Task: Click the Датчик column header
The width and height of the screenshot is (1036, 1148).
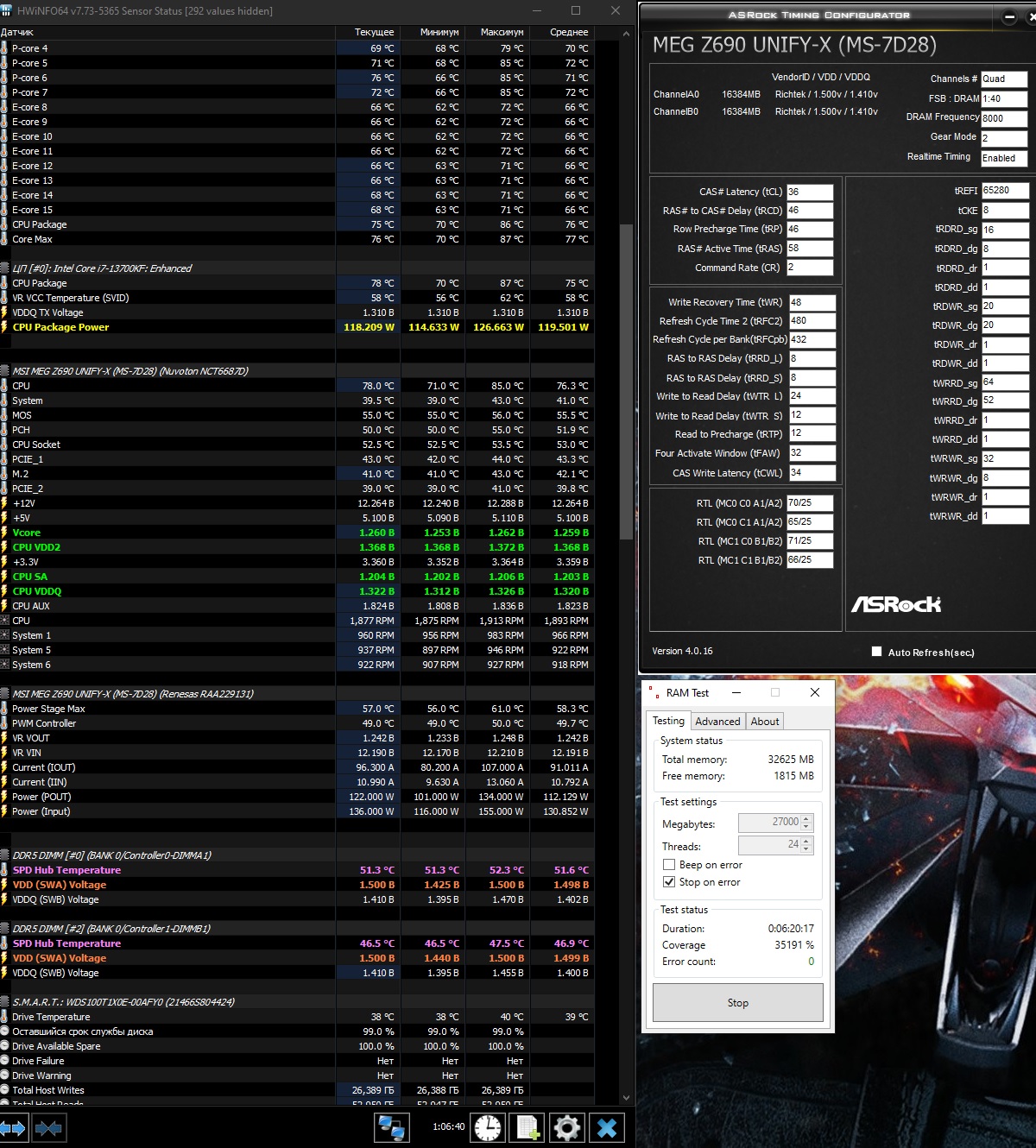Action: coord(167,32)
